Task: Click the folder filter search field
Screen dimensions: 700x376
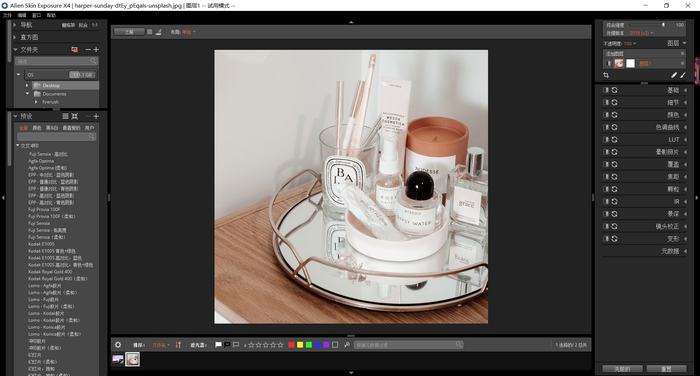Action: pyautogui.click(x=57, y=61)
